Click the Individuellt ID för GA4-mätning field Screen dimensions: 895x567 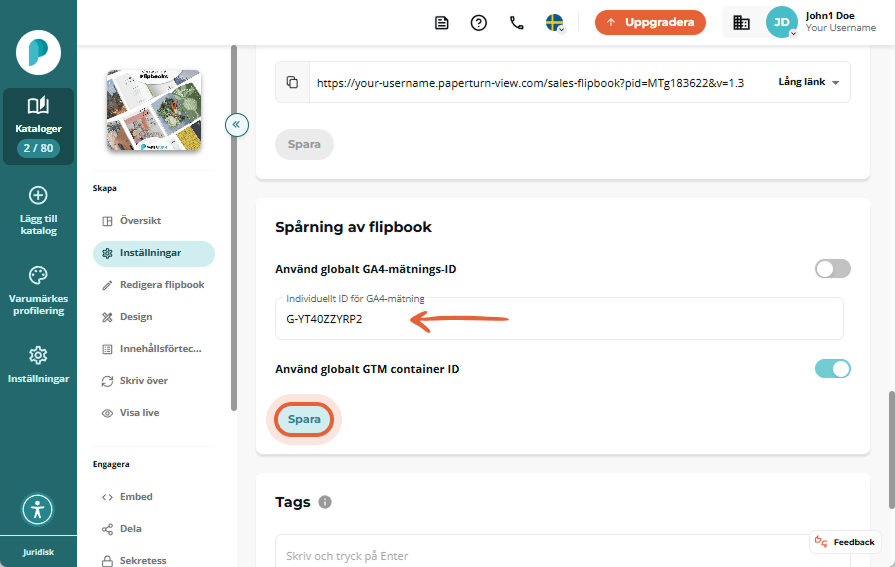click(x=559, y=319)
